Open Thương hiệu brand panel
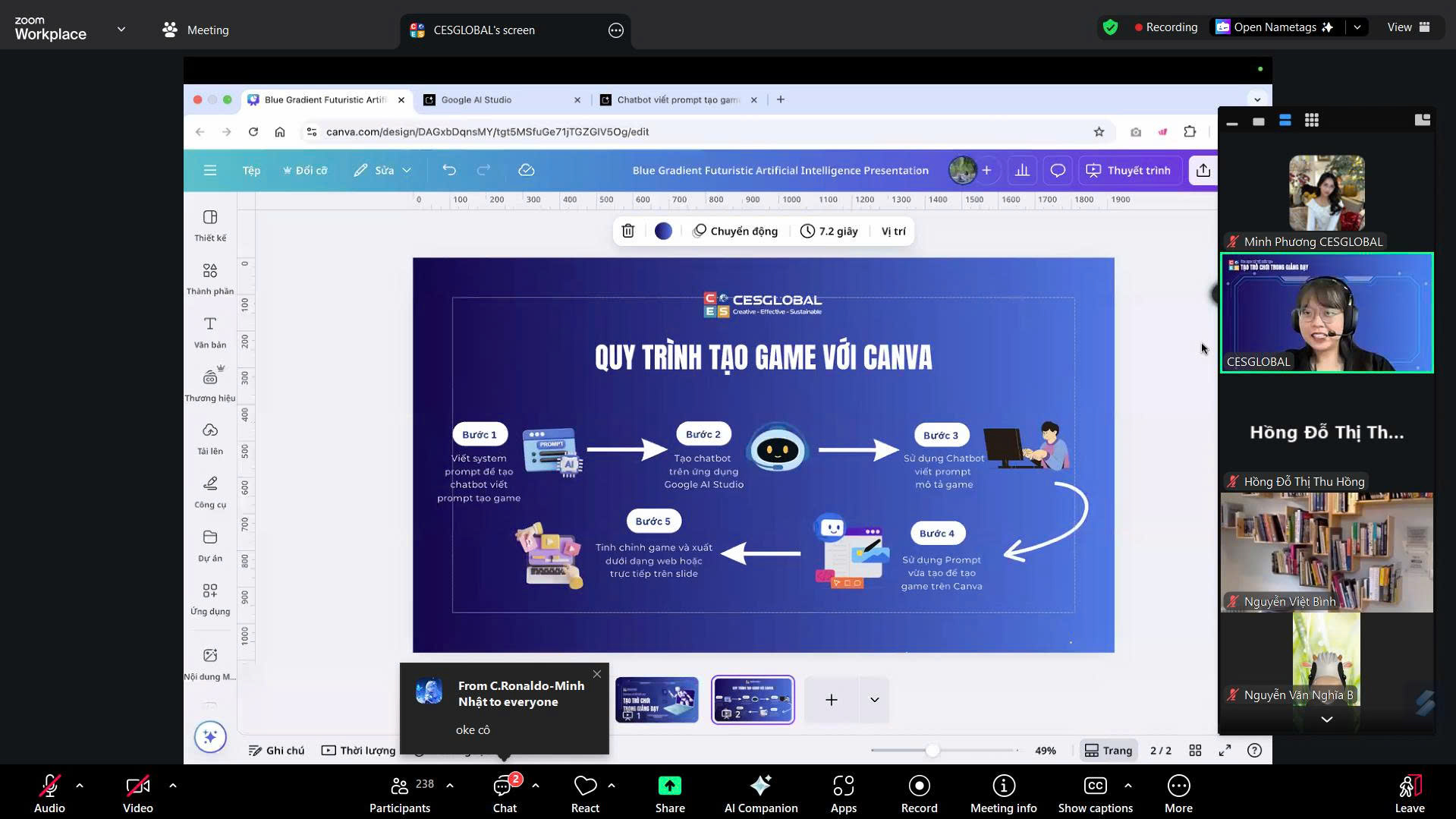 pos(210,385)
